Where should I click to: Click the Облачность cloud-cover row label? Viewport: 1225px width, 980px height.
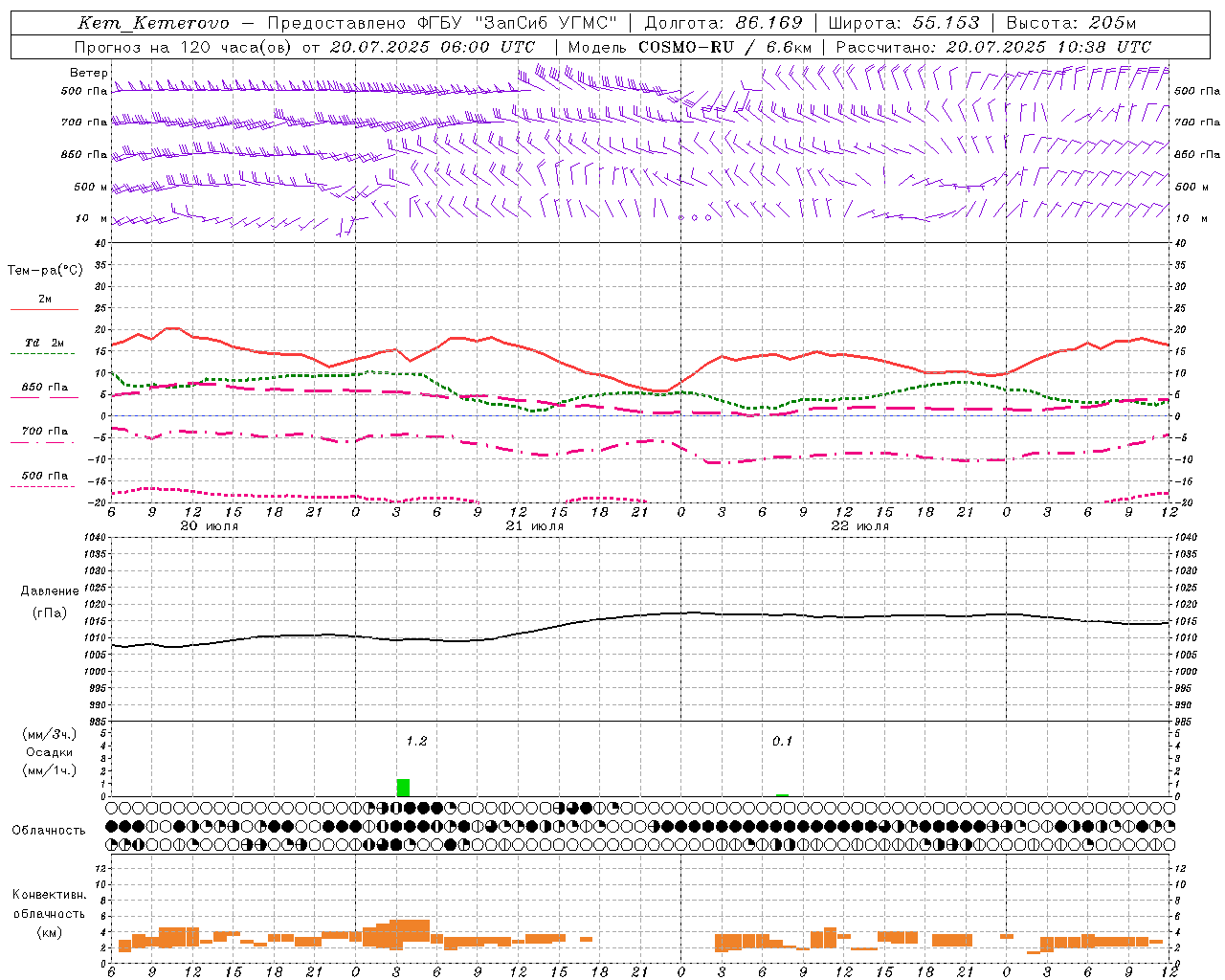[49, 830]
